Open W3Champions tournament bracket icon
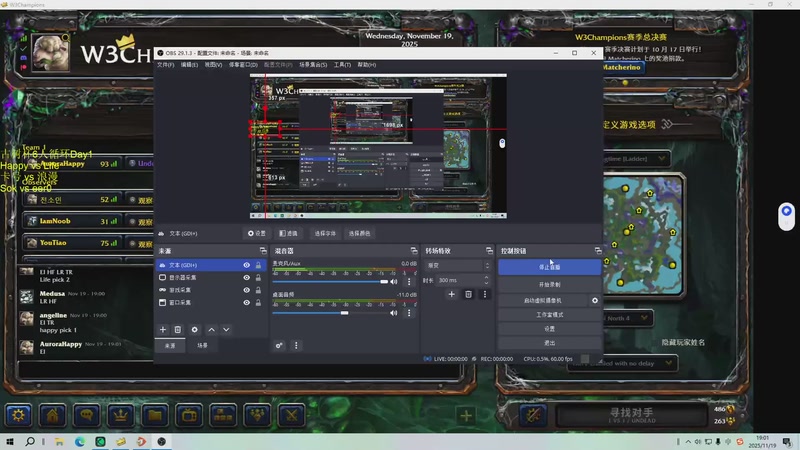The width and height of the screenshot is (800, 450). pos(223,415)
